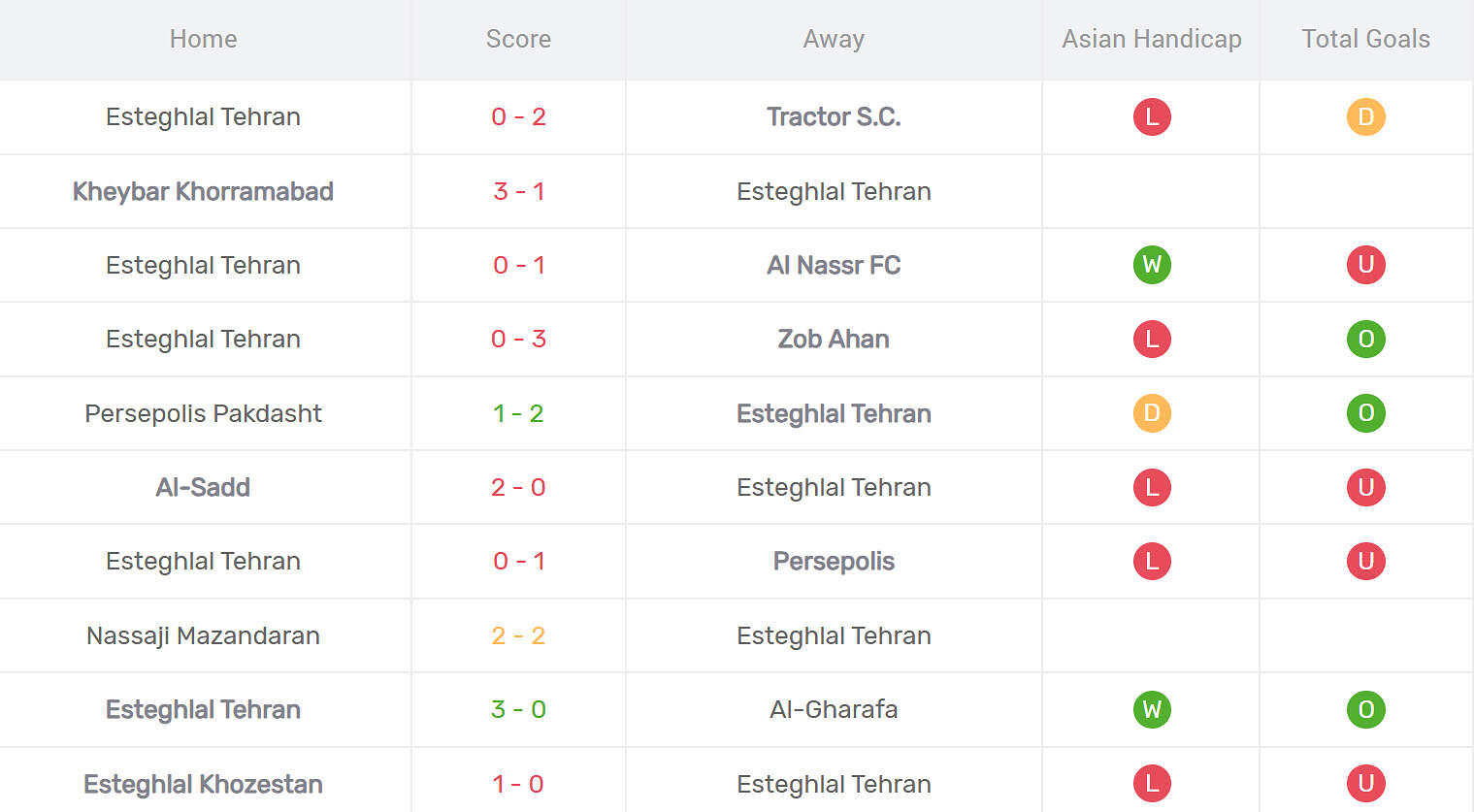Viewport: 1474px width, 812px height.
Task: Click the Total Goals column header
Action: [1365, 39]
